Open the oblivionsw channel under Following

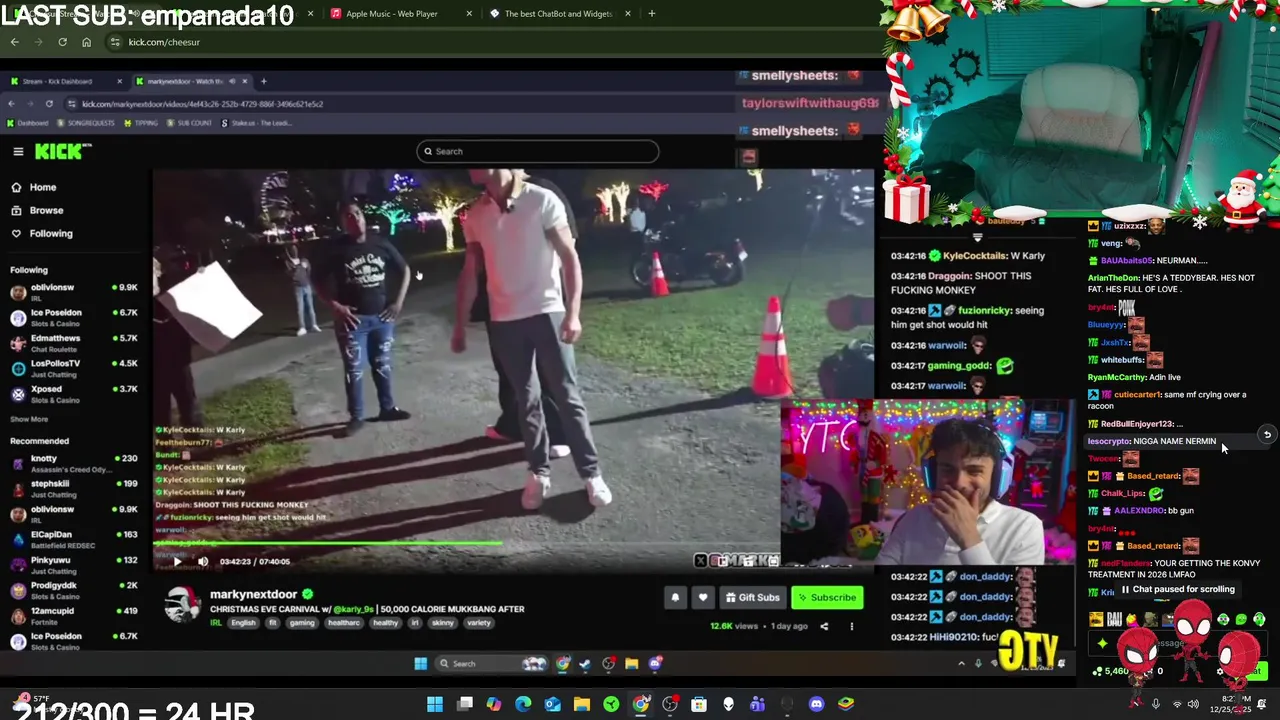[74, 292]
